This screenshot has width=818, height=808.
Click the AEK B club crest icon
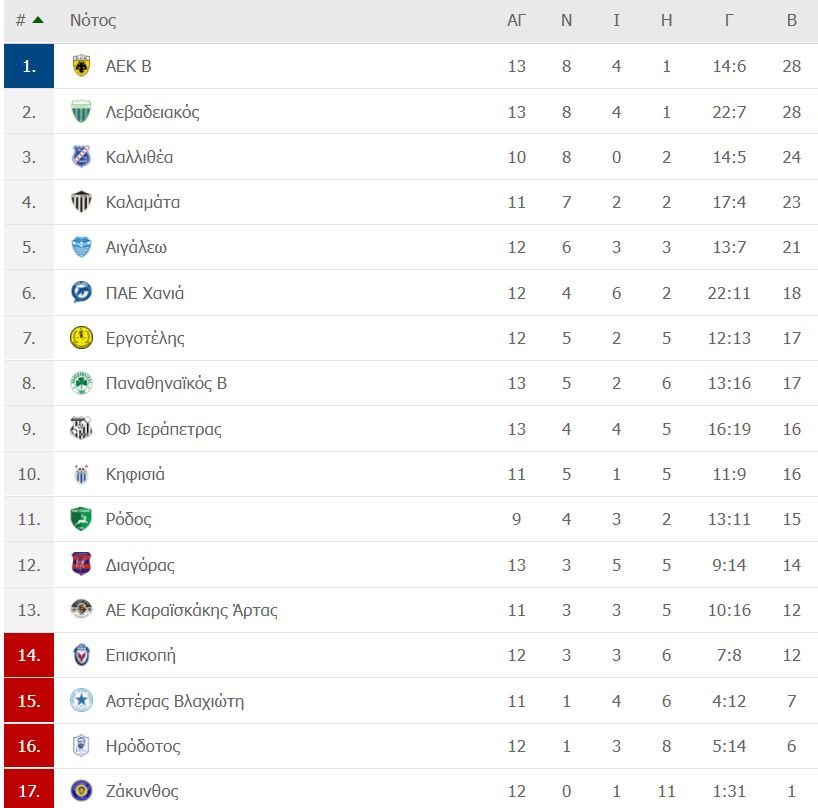(81, 66)
